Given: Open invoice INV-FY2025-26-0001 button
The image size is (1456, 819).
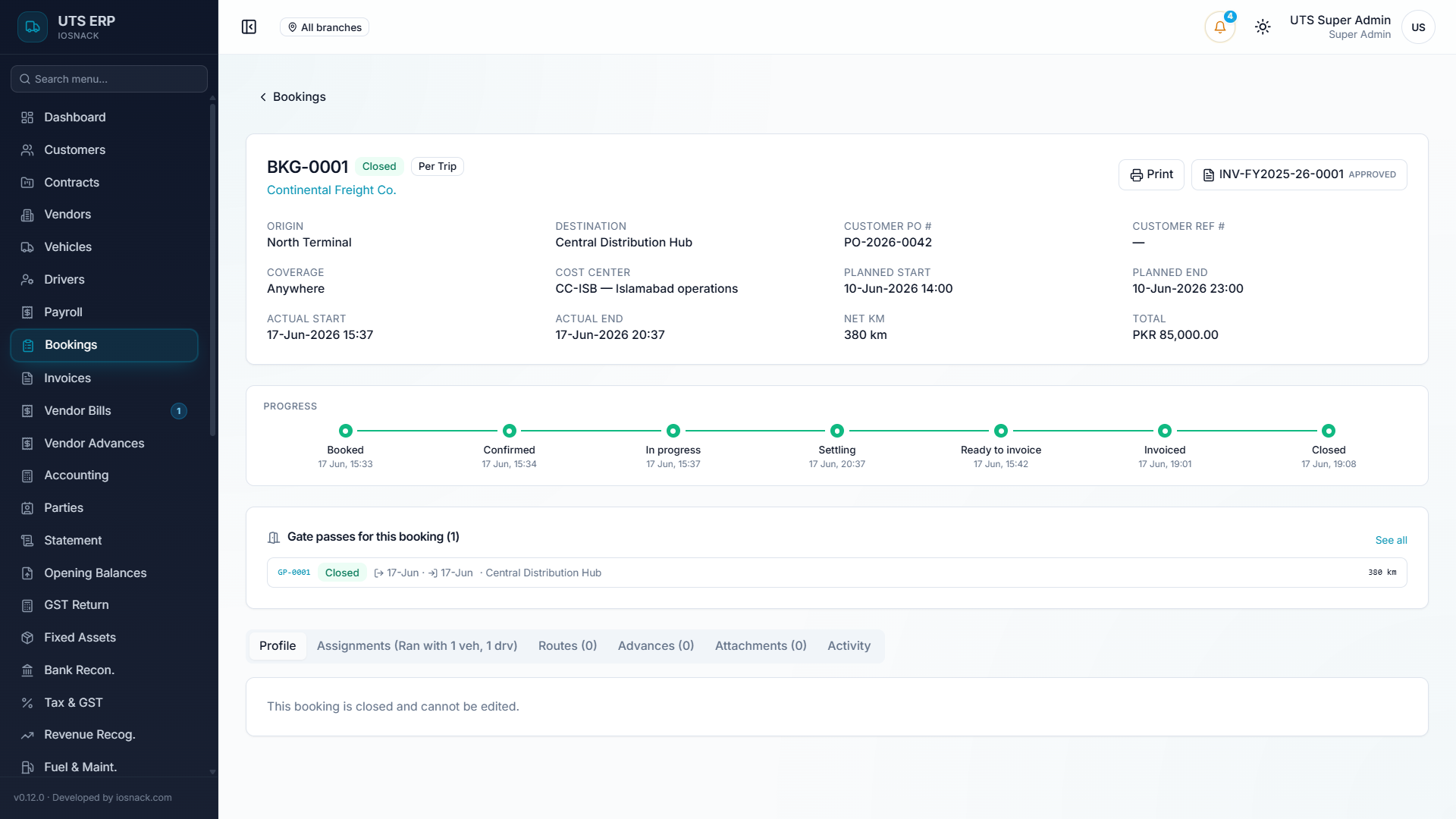Looking at the screenshot, I should [x=1299, y=174].
